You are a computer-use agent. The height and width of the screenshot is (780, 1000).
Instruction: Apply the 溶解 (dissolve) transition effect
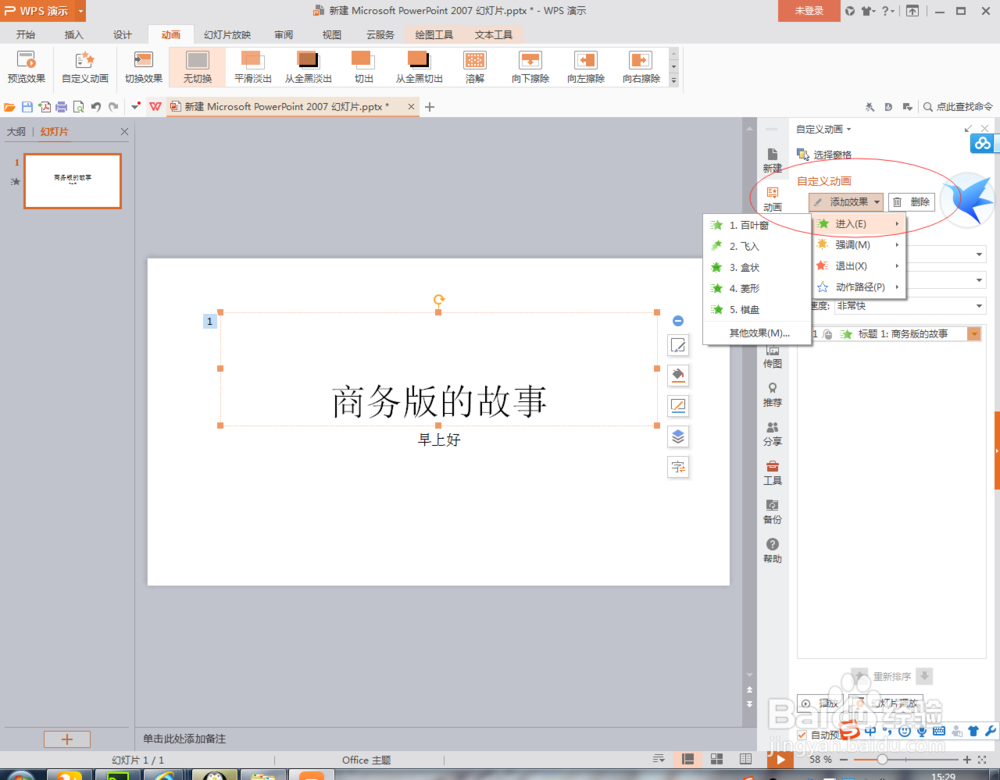point(474,67)
